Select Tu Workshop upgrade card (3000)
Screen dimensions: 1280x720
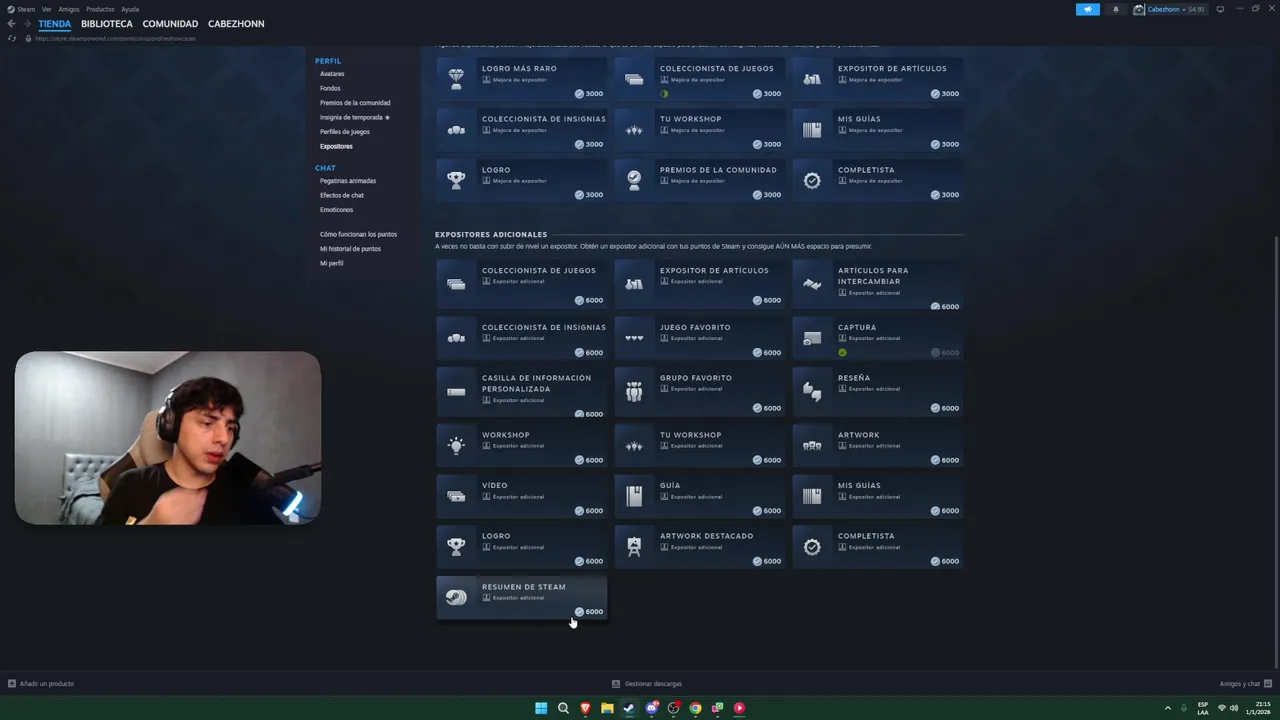[x=700, y=130]
